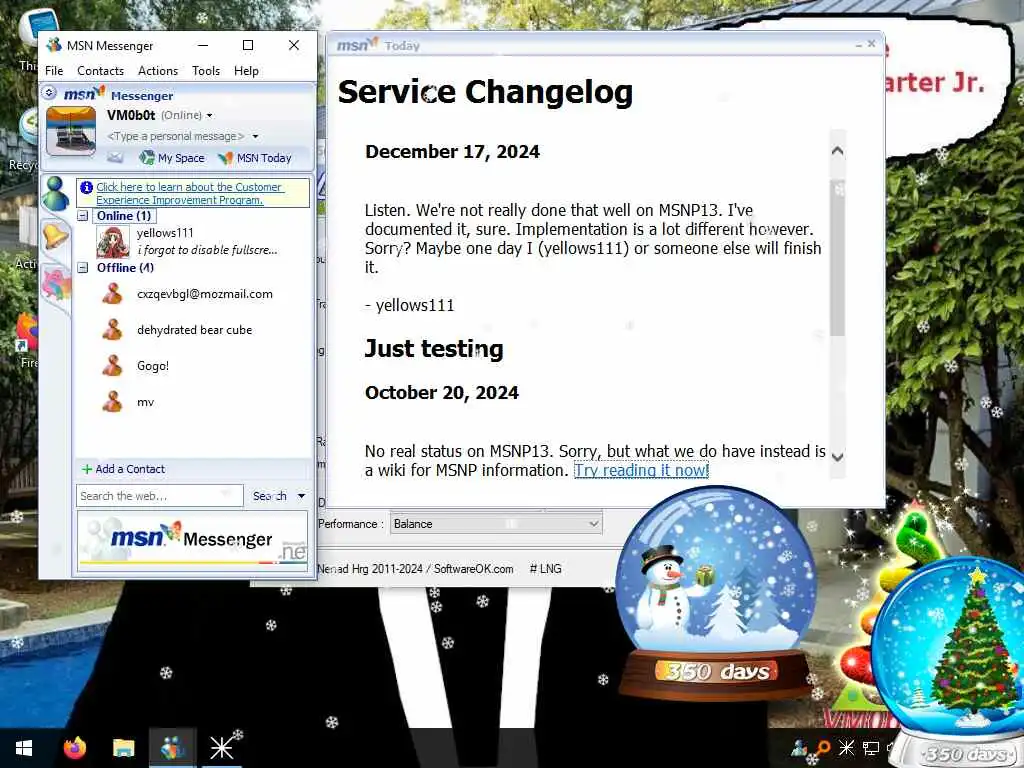Screen dimensions: 1024x768
Task: Open the File menu in MSN Messenger
Action: (54, 71)
